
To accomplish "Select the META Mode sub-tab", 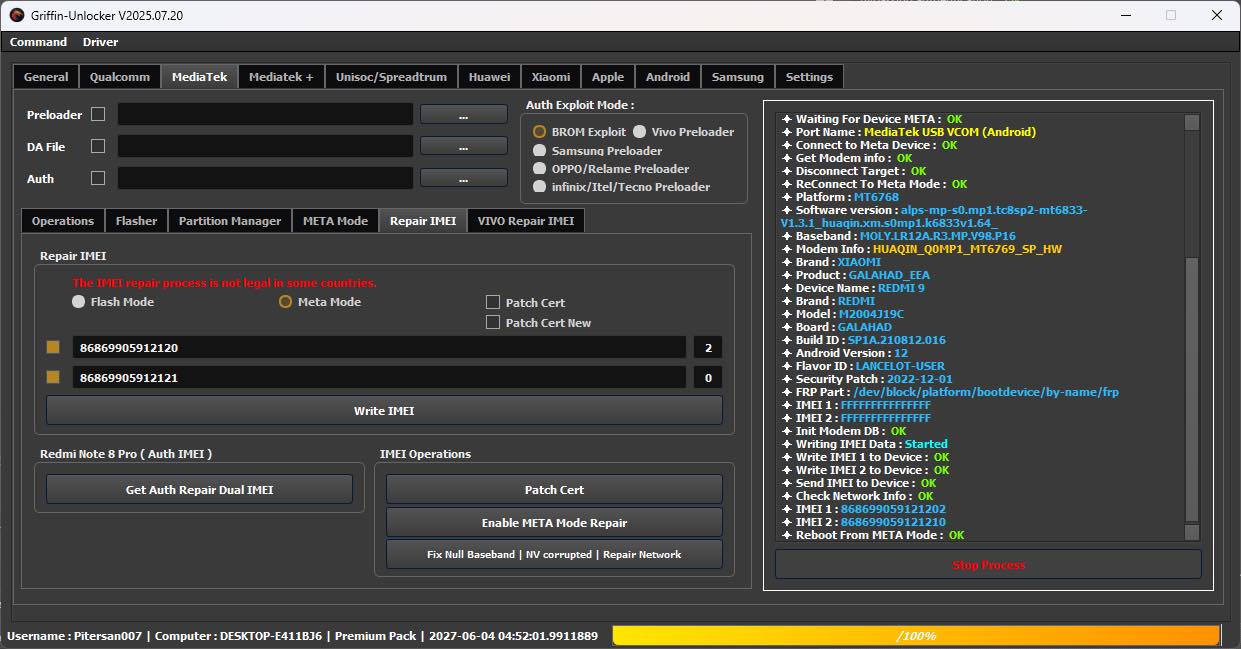I will (x=336, y=221).
